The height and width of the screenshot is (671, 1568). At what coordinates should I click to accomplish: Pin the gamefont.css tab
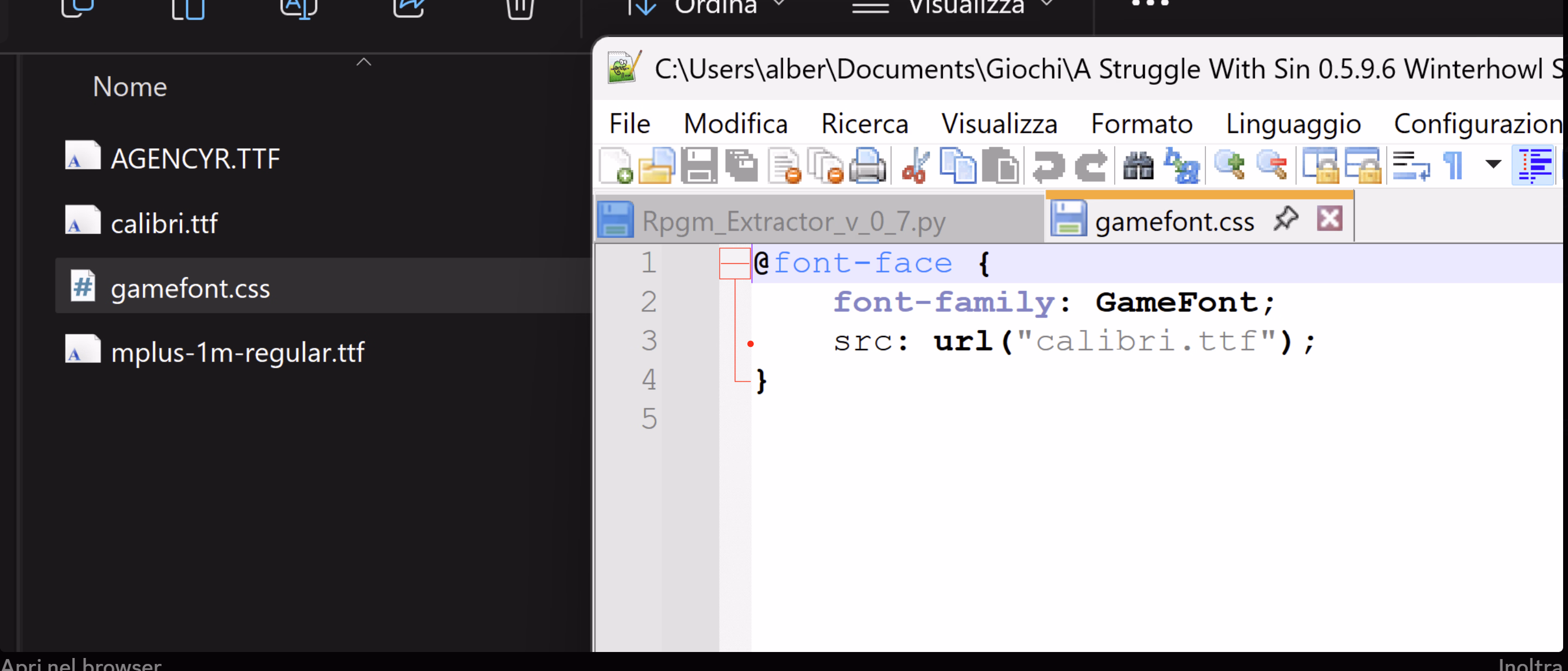1286,218
